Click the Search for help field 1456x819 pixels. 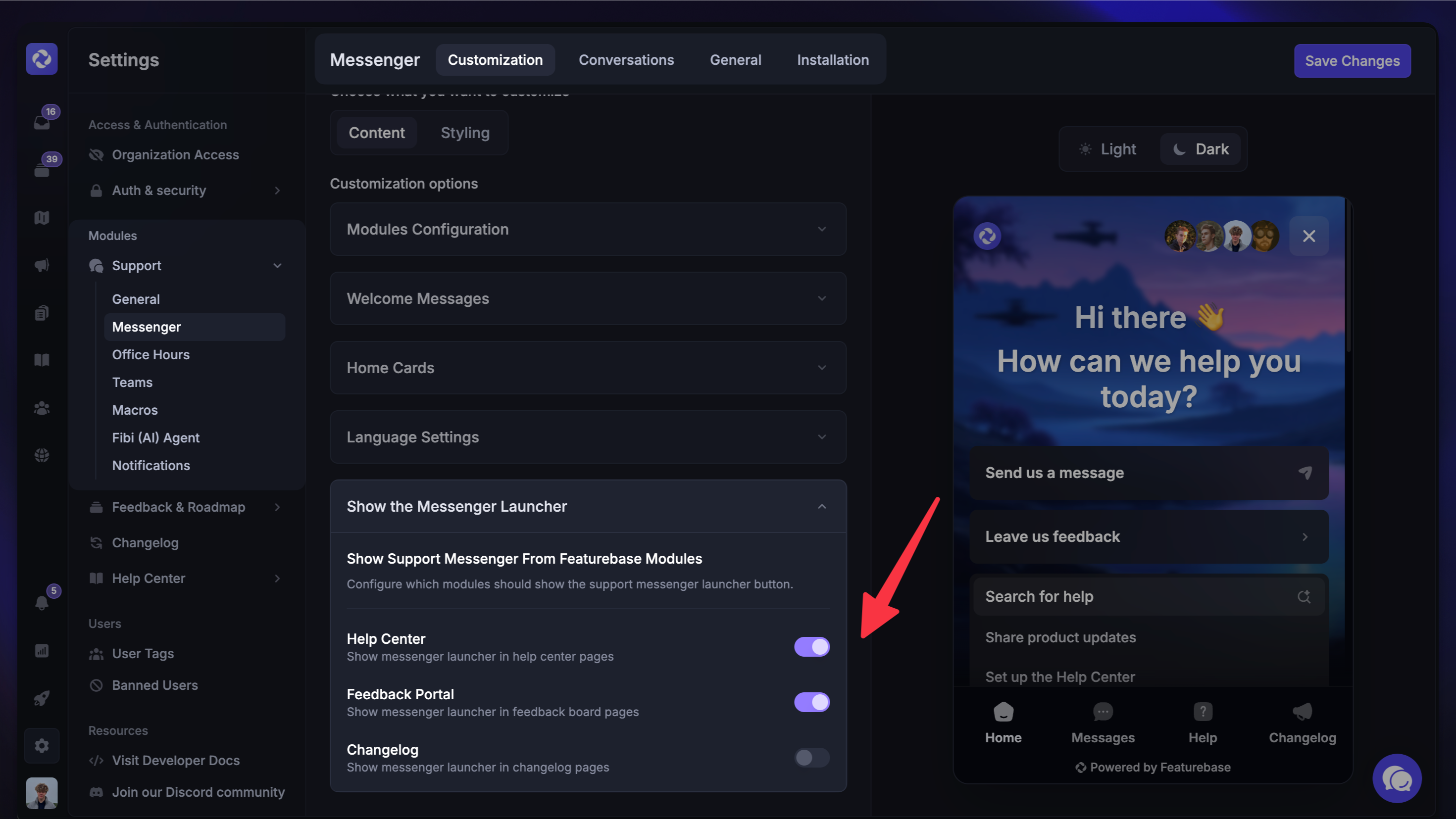[x=1148, y=596]
